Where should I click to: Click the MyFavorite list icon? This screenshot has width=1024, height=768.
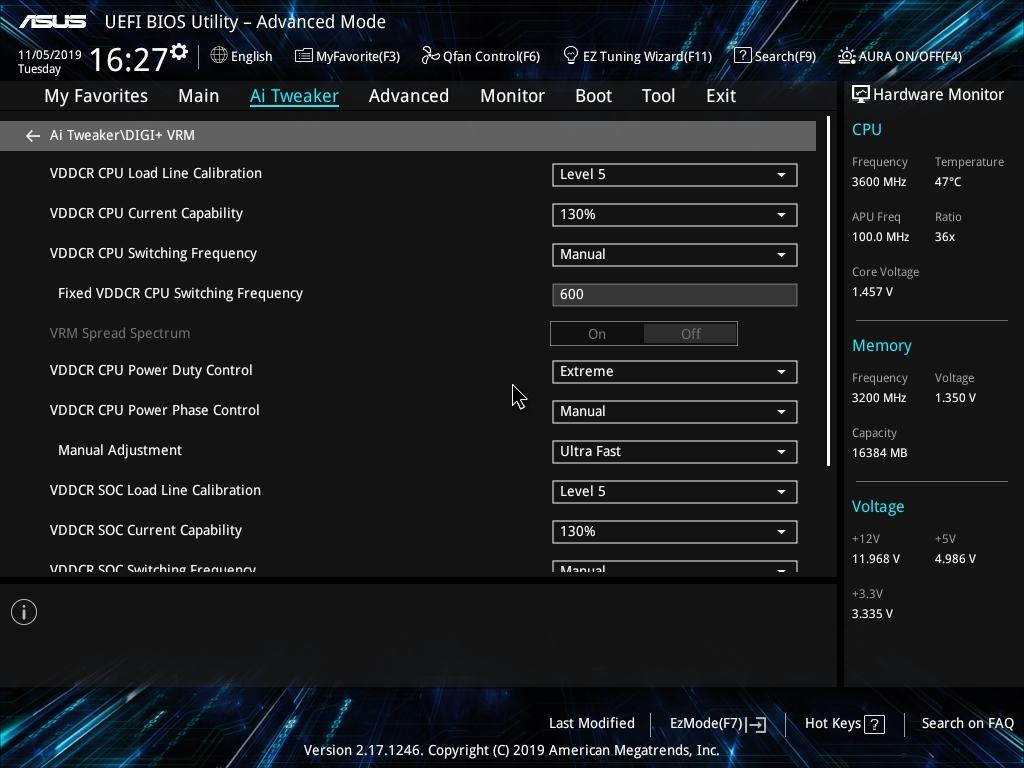(303, 56)
